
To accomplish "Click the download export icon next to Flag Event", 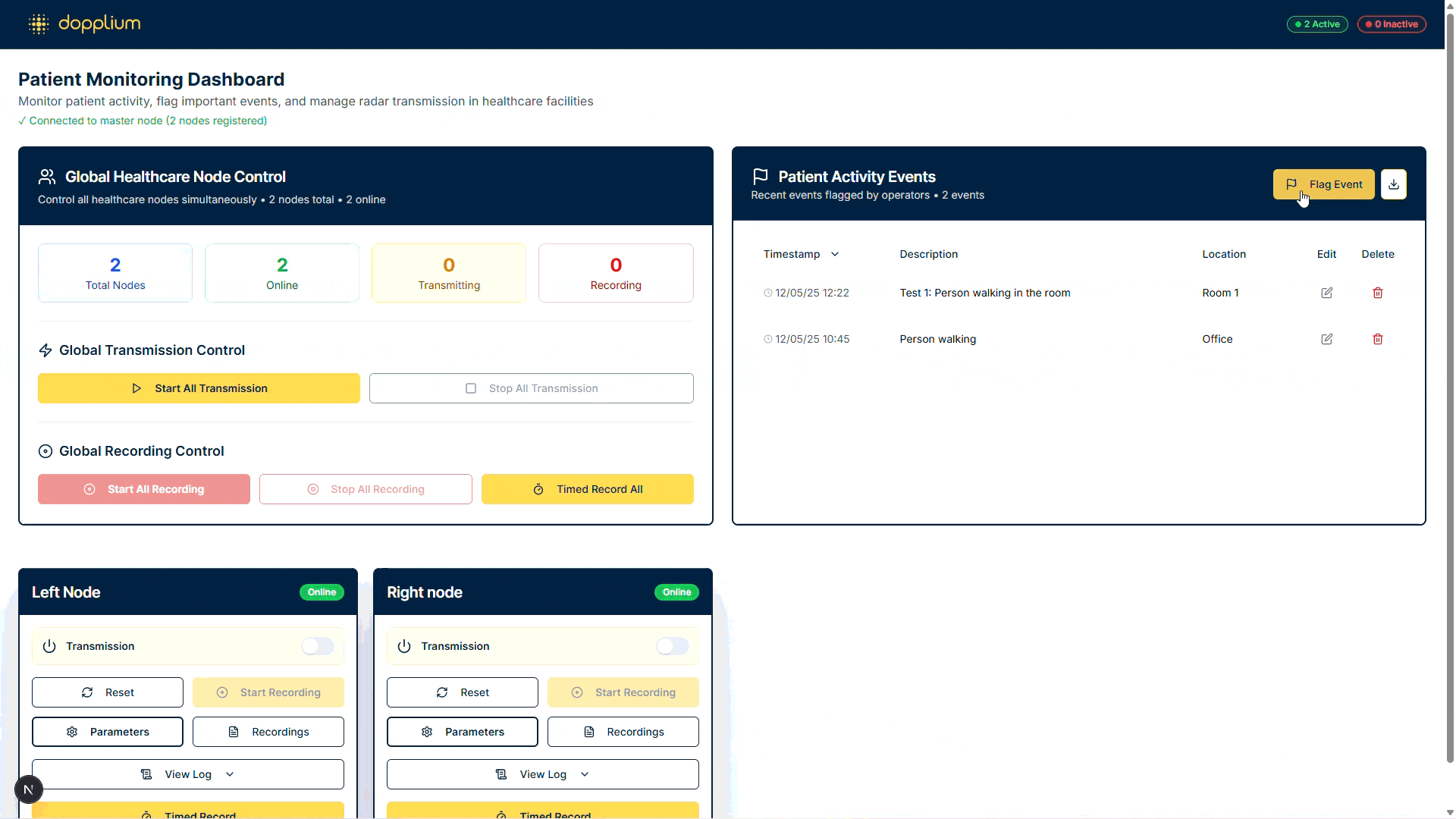I will pos(1394,184).
